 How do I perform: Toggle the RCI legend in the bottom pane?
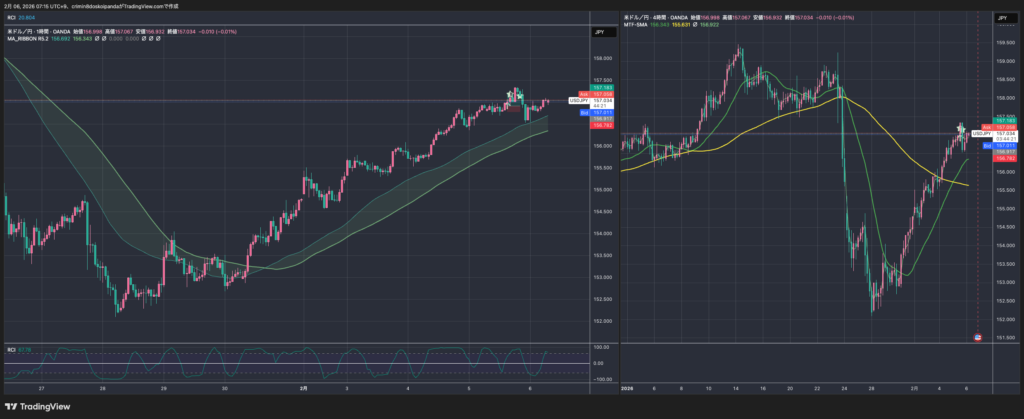(x=11, y=349)
